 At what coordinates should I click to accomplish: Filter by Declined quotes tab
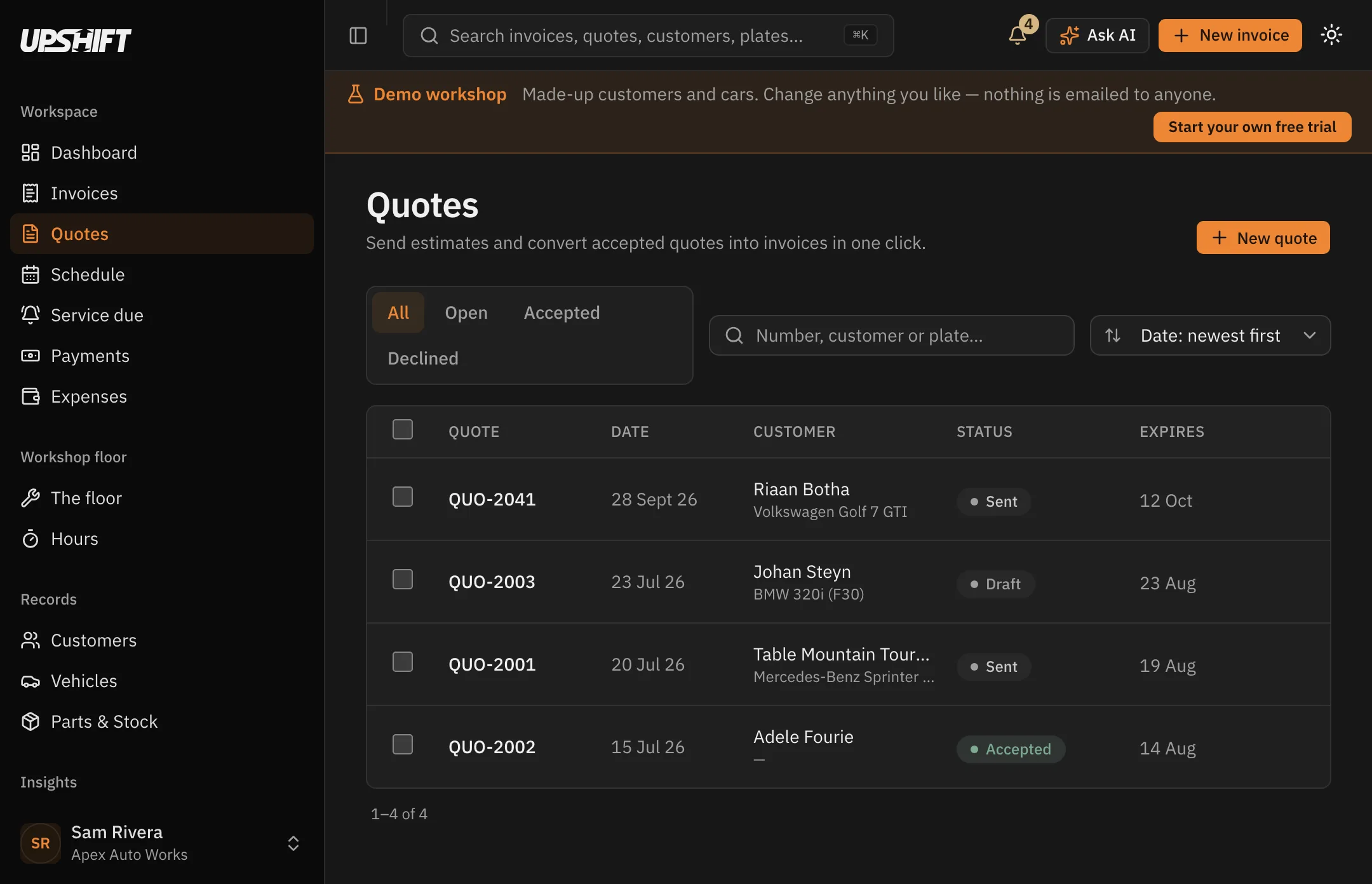pyautogui.click(x=423, y=358)
